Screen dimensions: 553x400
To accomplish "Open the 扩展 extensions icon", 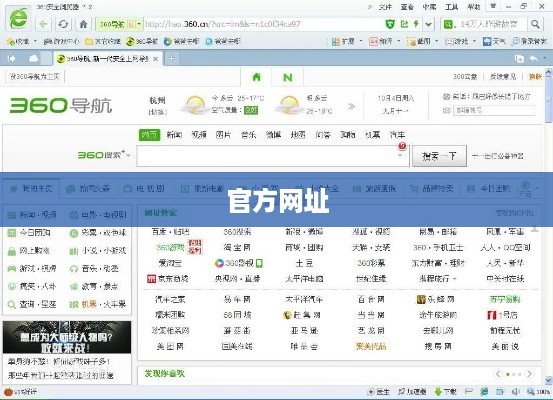I will click(335, 42).
